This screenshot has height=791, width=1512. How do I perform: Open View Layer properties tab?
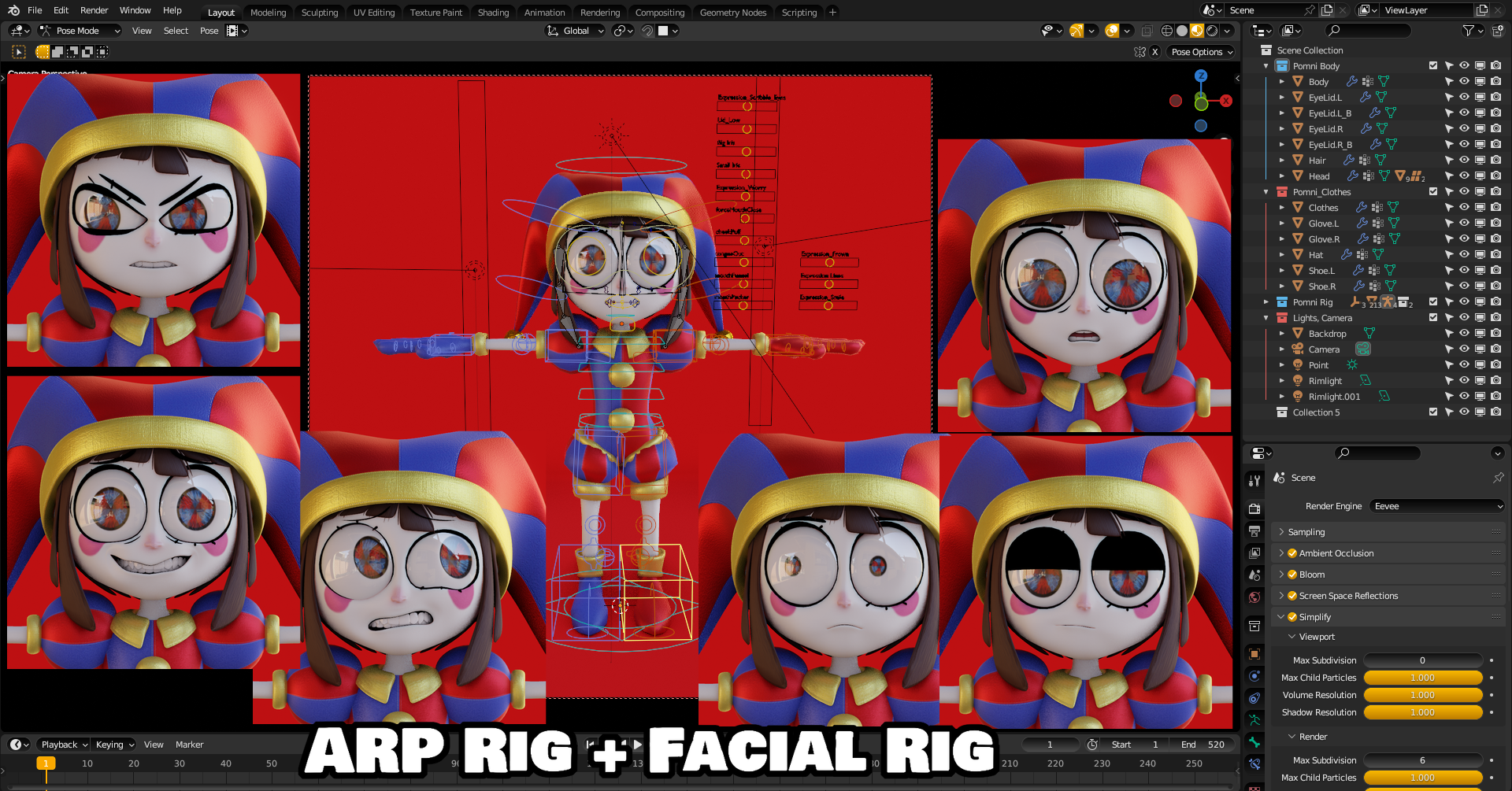pos(1254,553)
